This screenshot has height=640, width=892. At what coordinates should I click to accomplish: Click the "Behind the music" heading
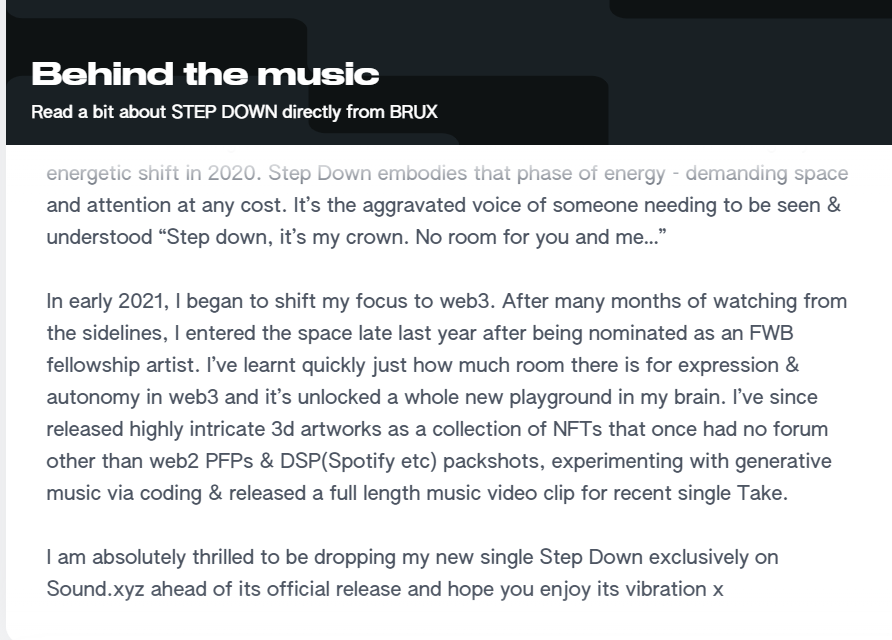pos(205,73)
